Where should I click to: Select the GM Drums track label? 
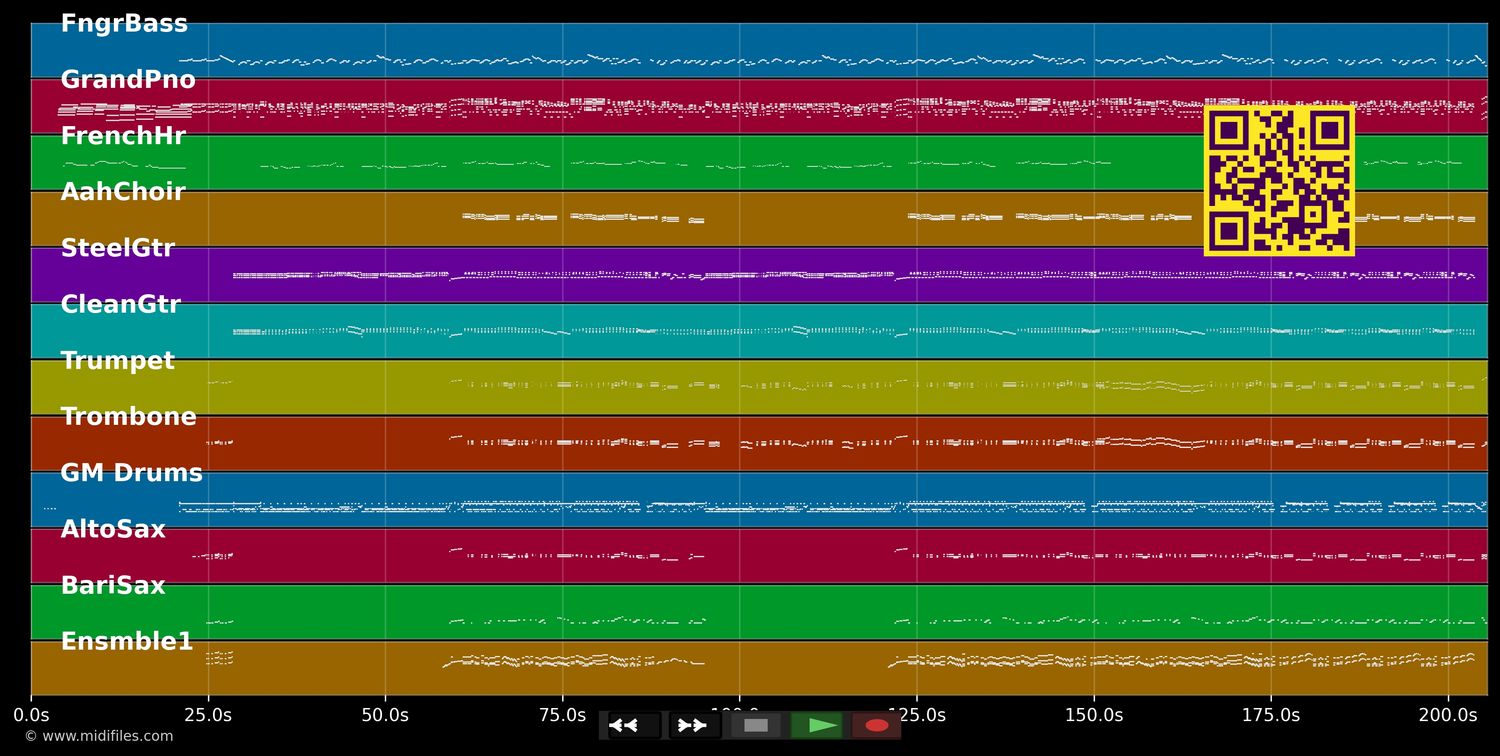pos(131,473)
